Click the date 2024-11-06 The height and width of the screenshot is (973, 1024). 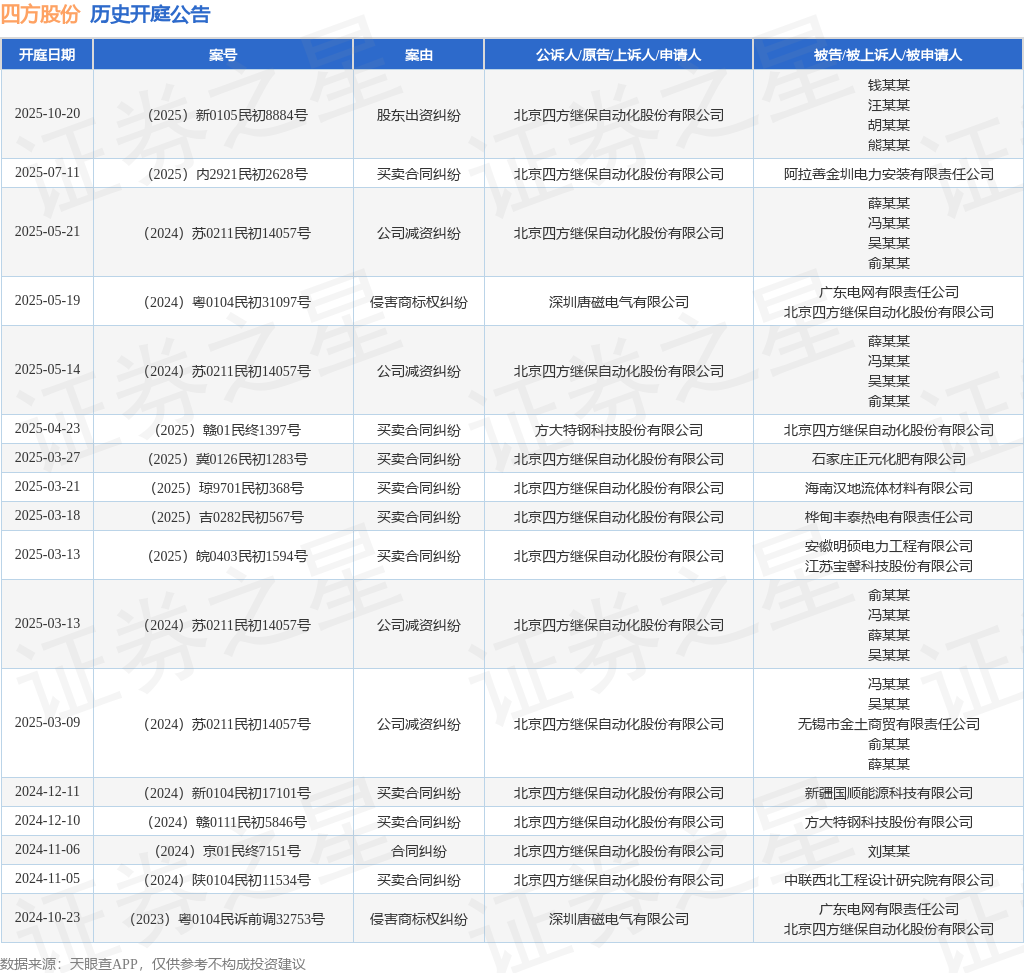48,850
